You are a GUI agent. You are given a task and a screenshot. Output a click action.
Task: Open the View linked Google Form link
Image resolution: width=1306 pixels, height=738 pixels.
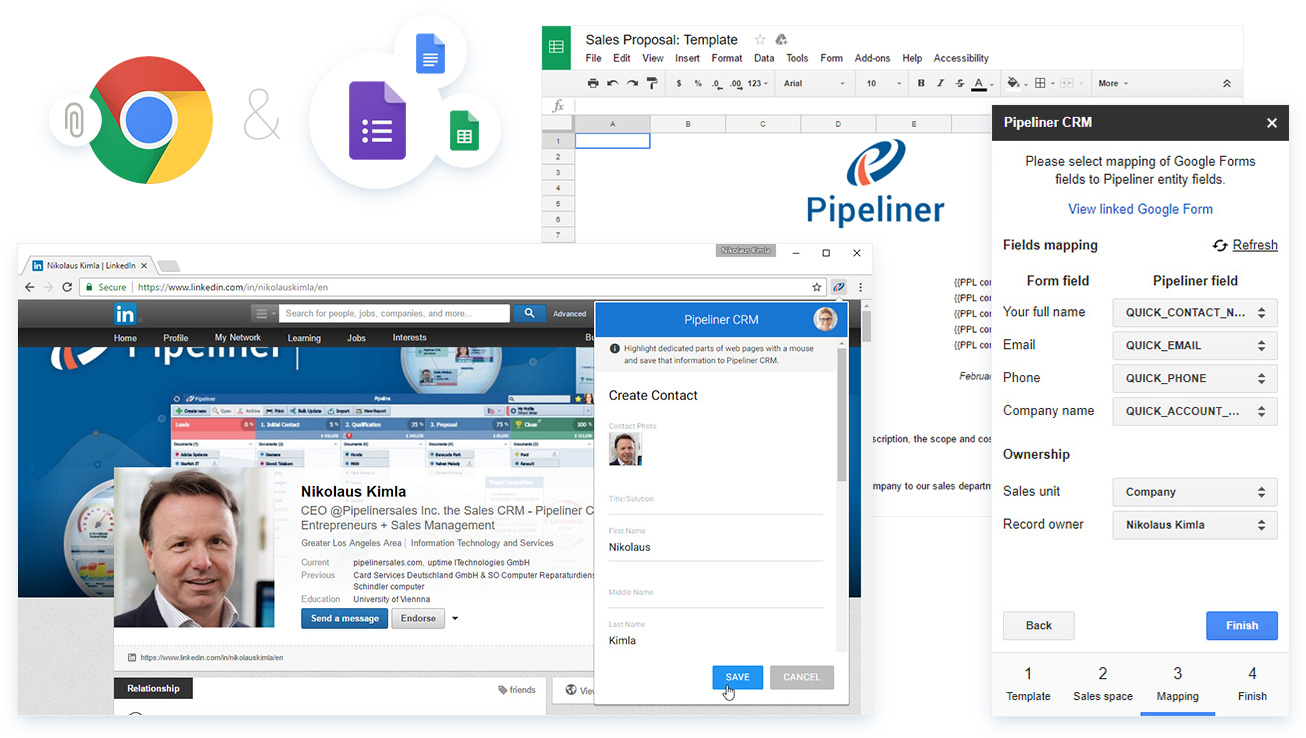[x=1140, y=209]
